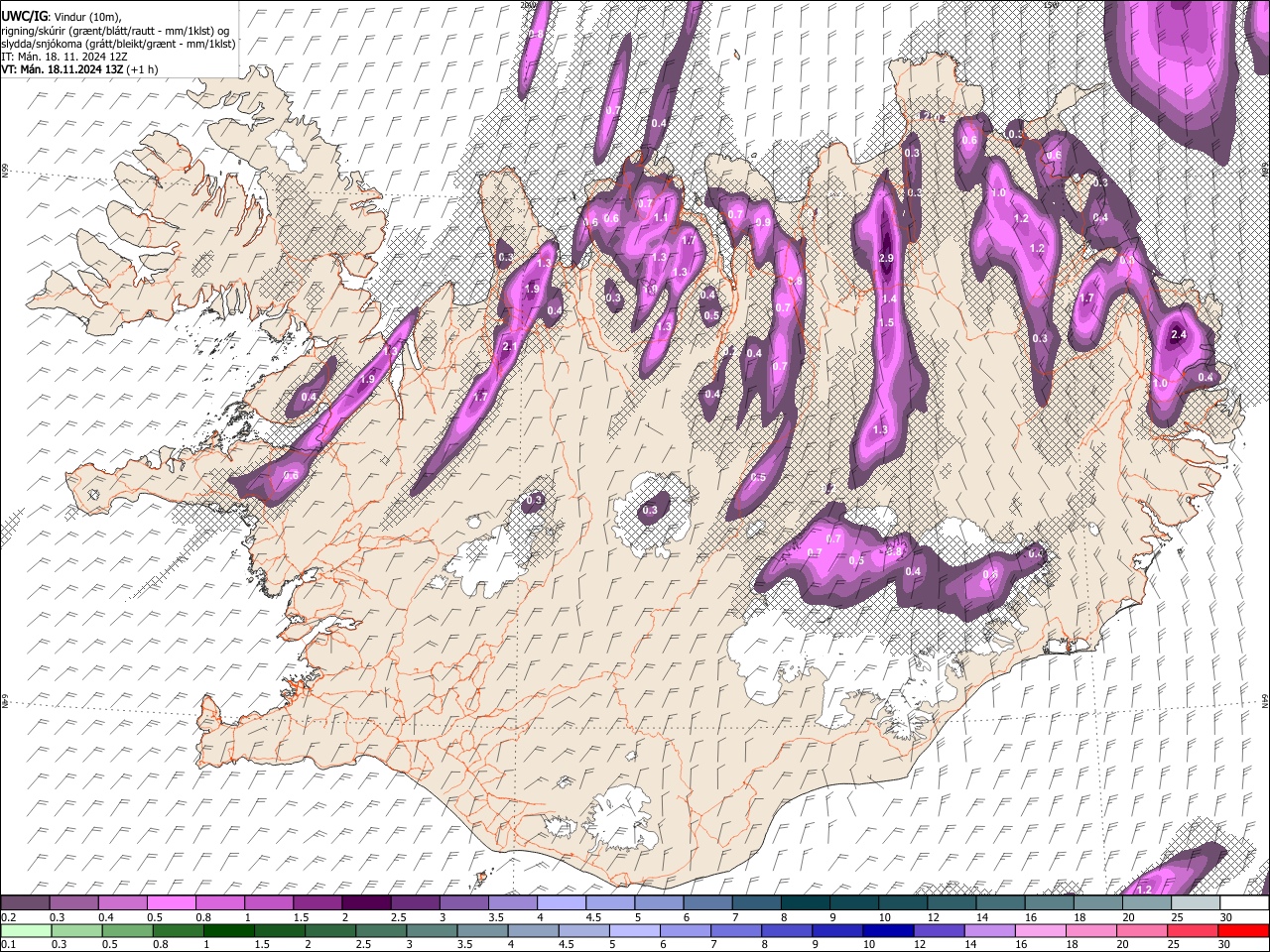Click the violet lower legend swatch at 12
This screenshot has width=1270, height=952.
940,930
